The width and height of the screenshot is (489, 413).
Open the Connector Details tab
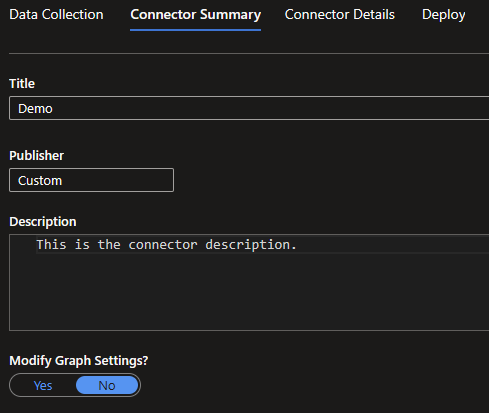tap(340, 15)
